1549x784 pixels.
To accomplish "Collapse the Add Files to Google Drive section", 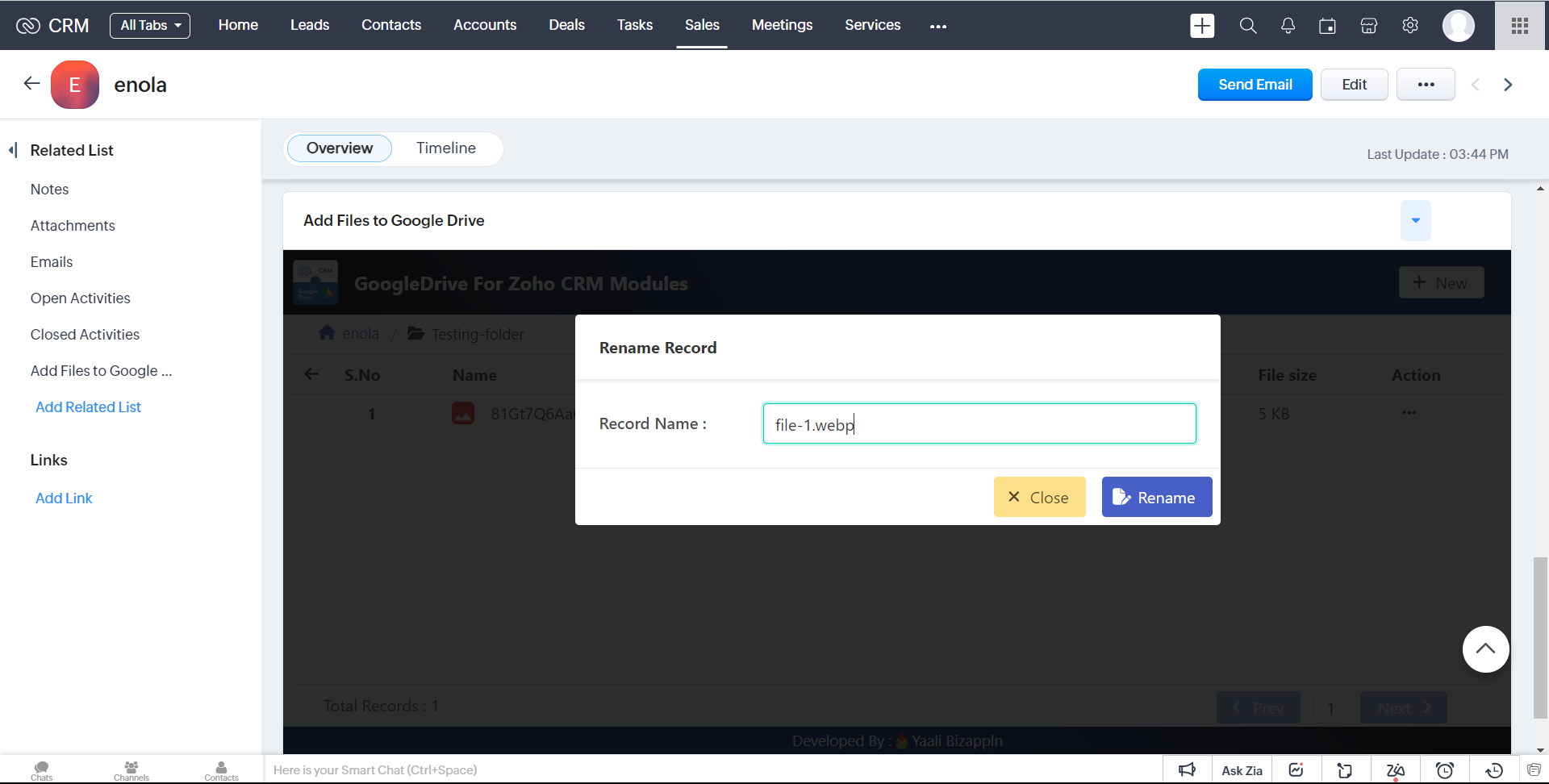I will pos(1415,220).
